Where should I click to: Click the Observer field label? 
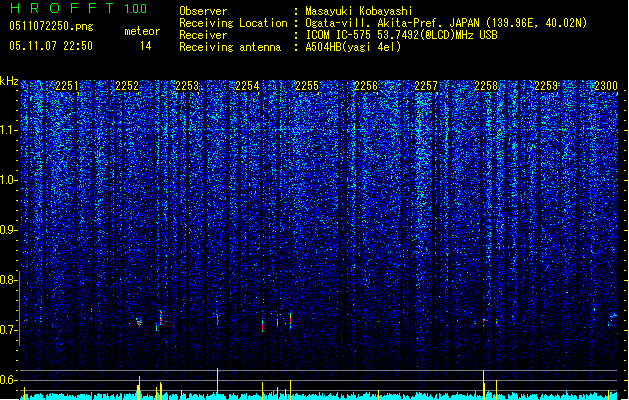(203, 11)
